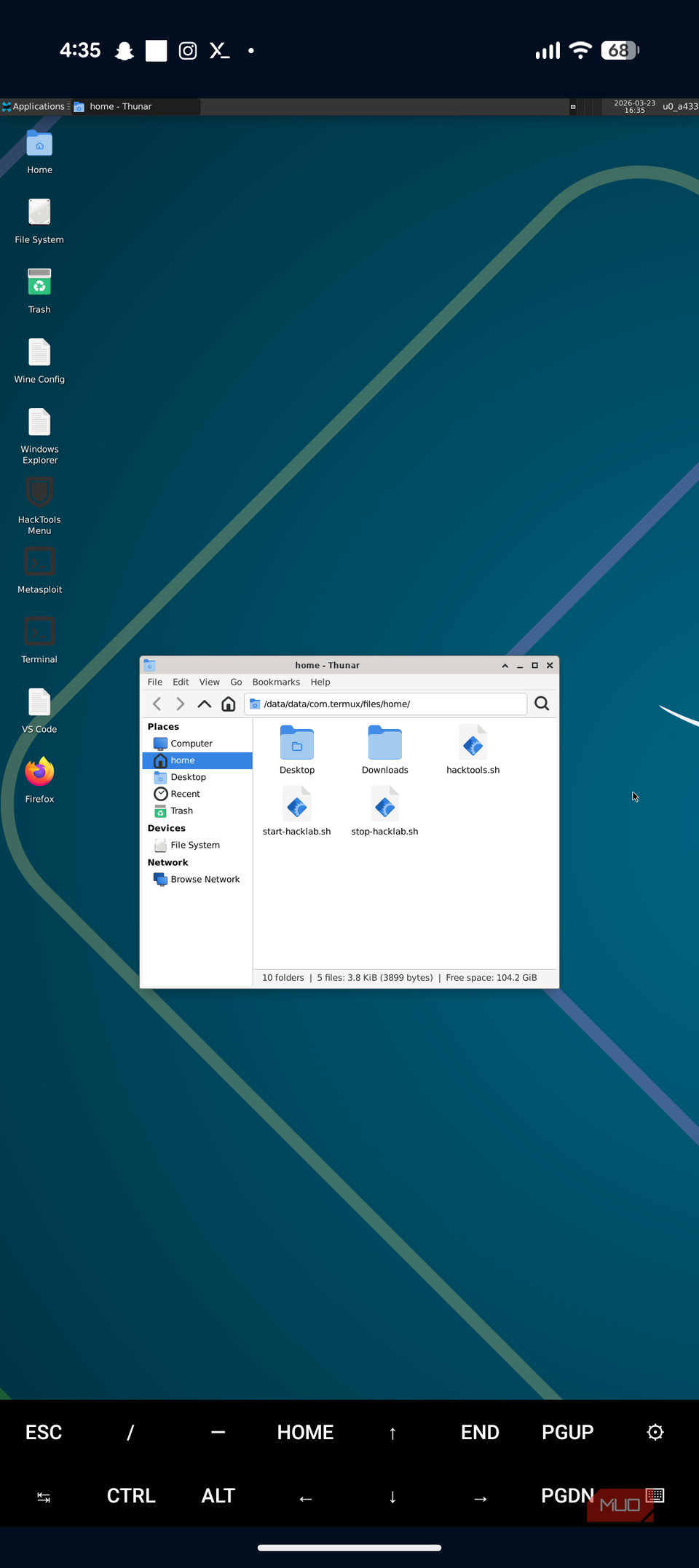Image resolution: width=699 pixels, height=1568 pixels.
Task: Tap the CTRL key on extra keys bar
Action: pyautogui.click(x=131, y=1495)
